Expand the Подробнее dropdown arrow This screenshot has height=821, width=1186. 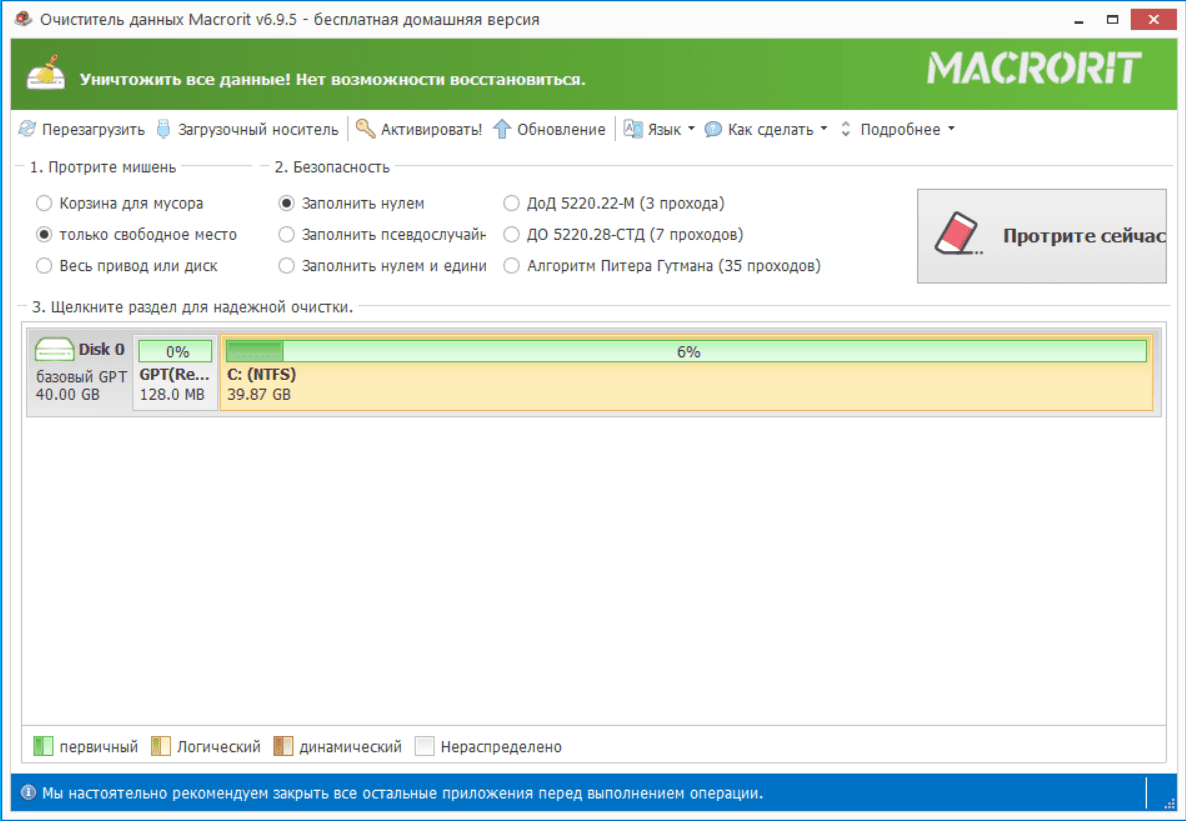(x=951, y=129)
